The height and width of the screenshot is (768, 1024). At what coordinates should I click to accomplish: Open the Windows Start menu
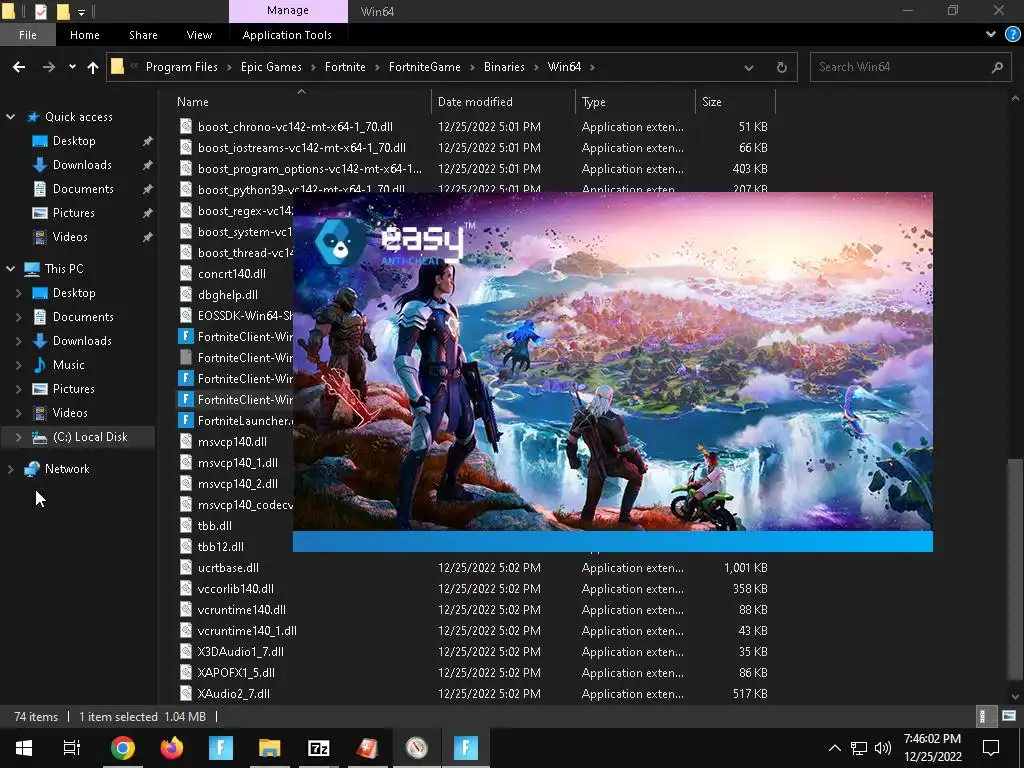click(24, 748)
